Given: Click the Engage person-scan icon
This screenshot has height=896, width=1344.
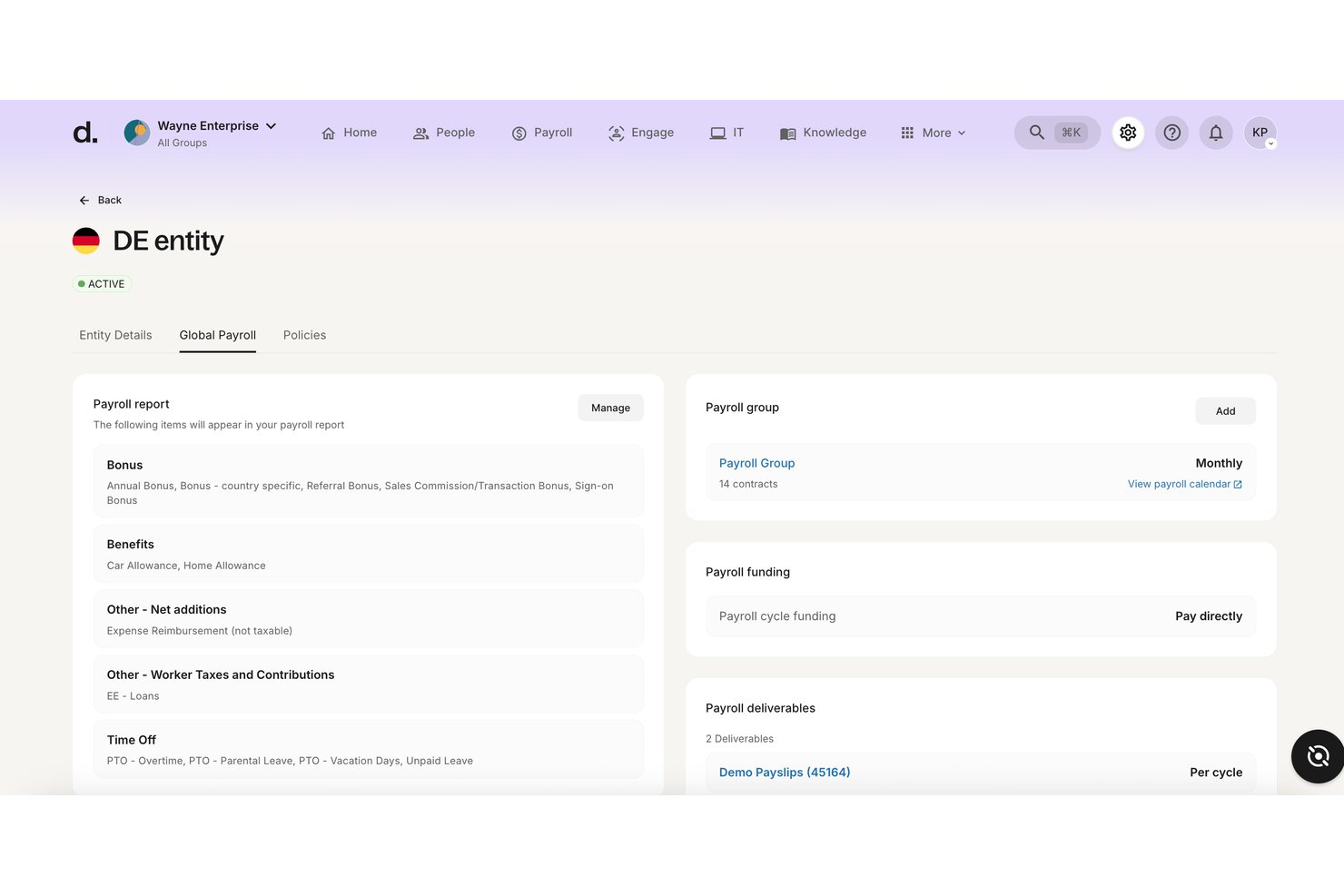Looking at the screenshot, I should [617, 133].
